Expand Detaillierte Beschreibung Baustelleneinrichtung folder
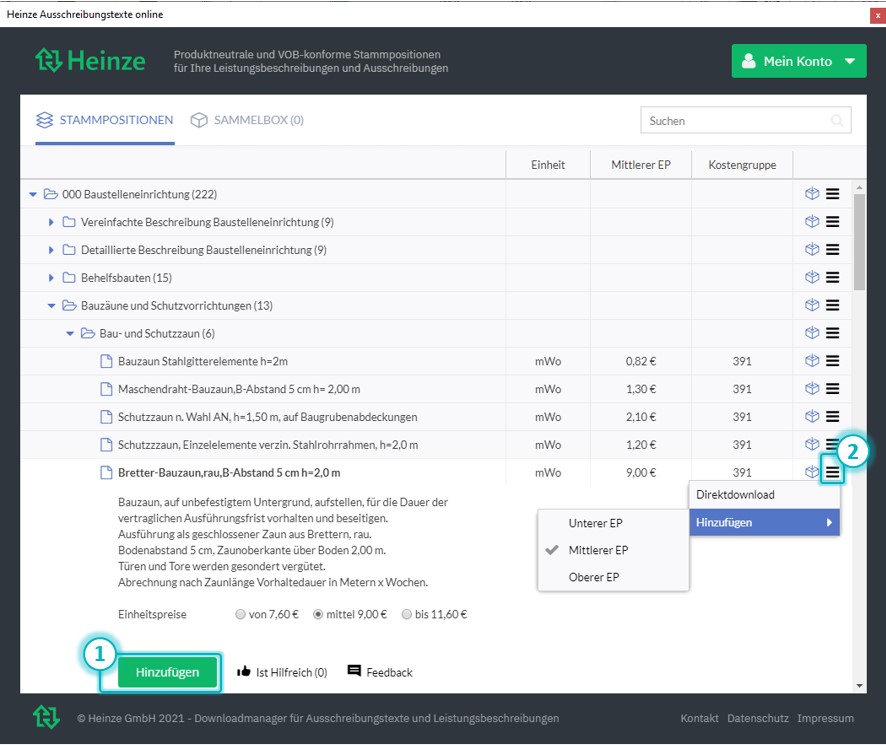This screenshot has height=745, width=886. click(51, 250)
